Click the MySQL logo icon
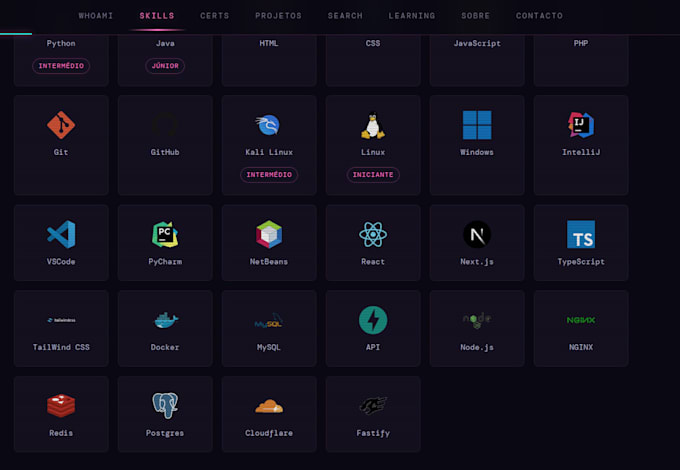The width and height of the screenshot is (680, 470). (269, 321)
